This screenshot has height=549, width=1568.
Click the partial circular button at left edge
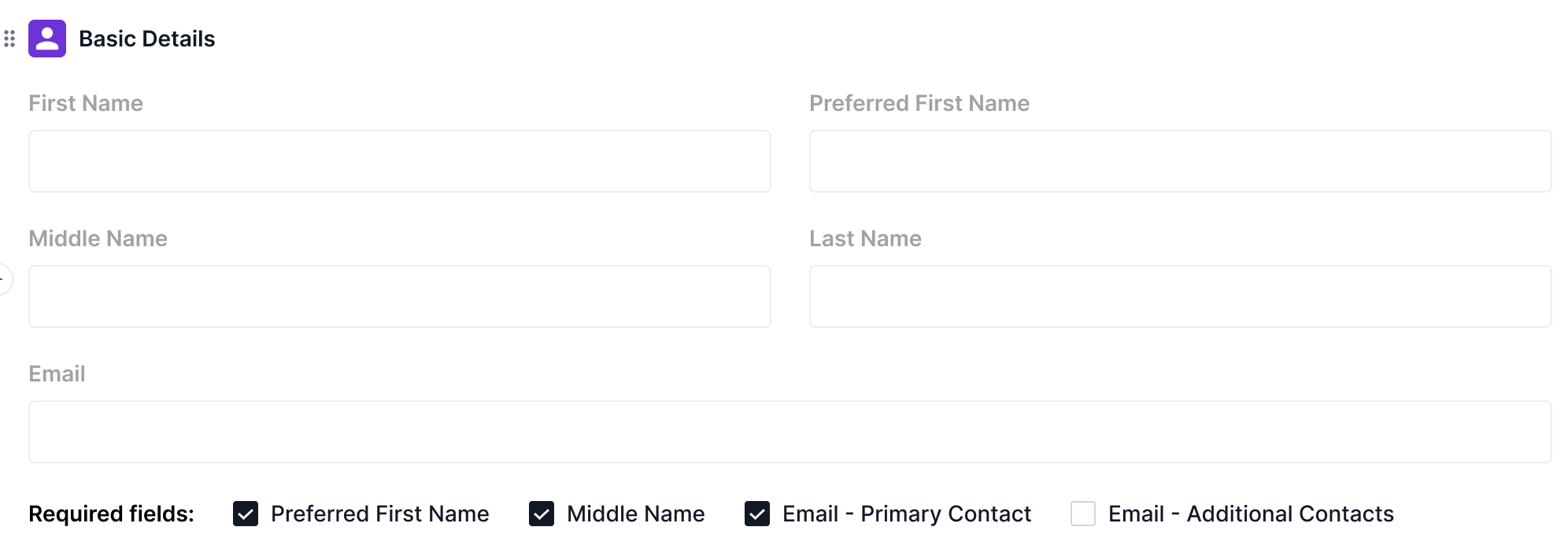point(5,279)
